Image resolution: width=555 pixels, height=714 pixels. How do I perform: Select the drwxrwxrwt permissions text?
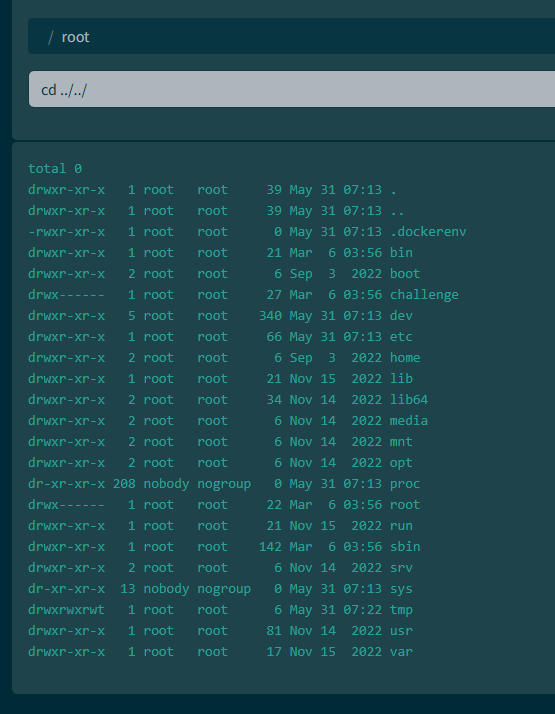point(66,610)
